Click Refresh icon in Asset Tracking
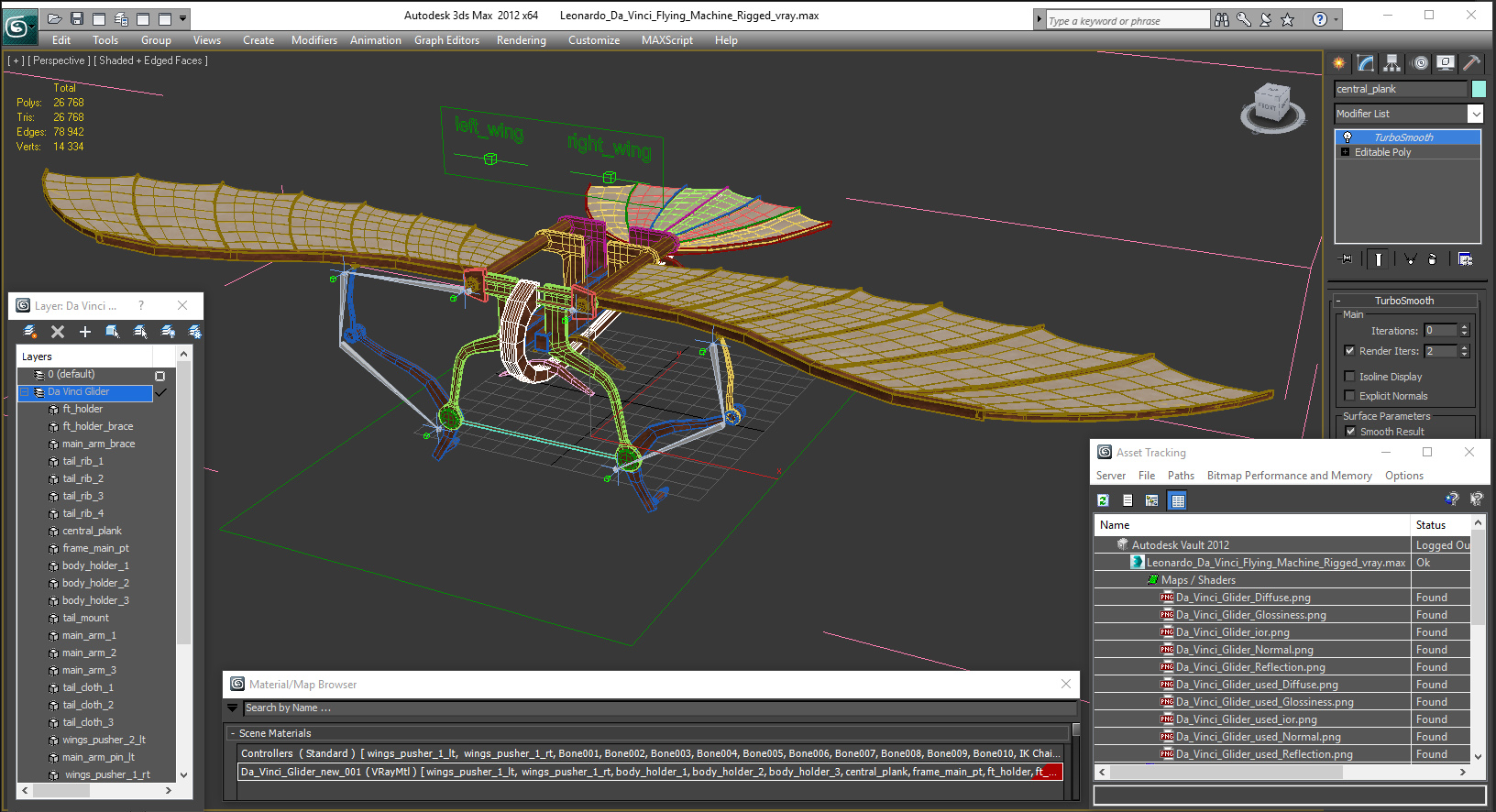Image resolution: width=1496 pixels, height=812 pixels. pos(1104,500)
